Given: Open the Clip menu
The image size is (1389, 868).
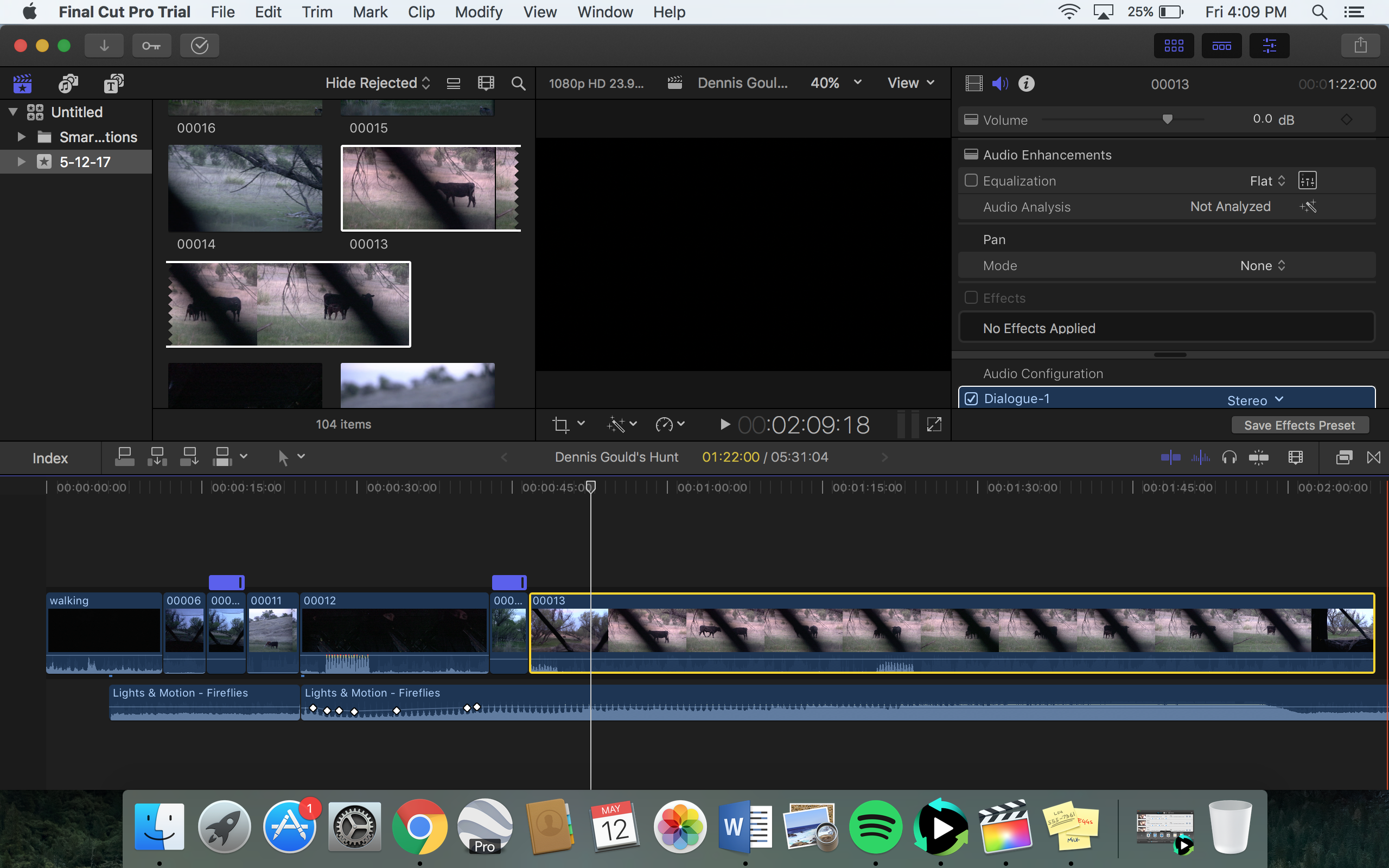Looking at the screenshot, I should [420, 12].
